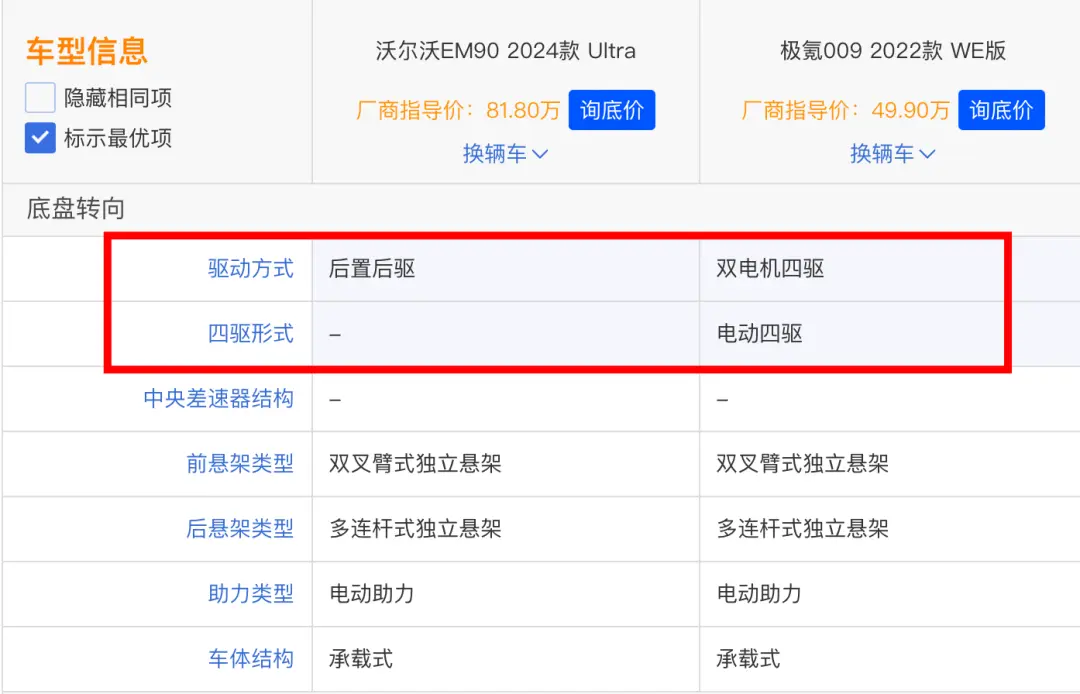Viewport: 1080px width, 694px height.
Task: Open the 车体结构 parameter link
Action: pyautogui.click(x=251, y=658)
